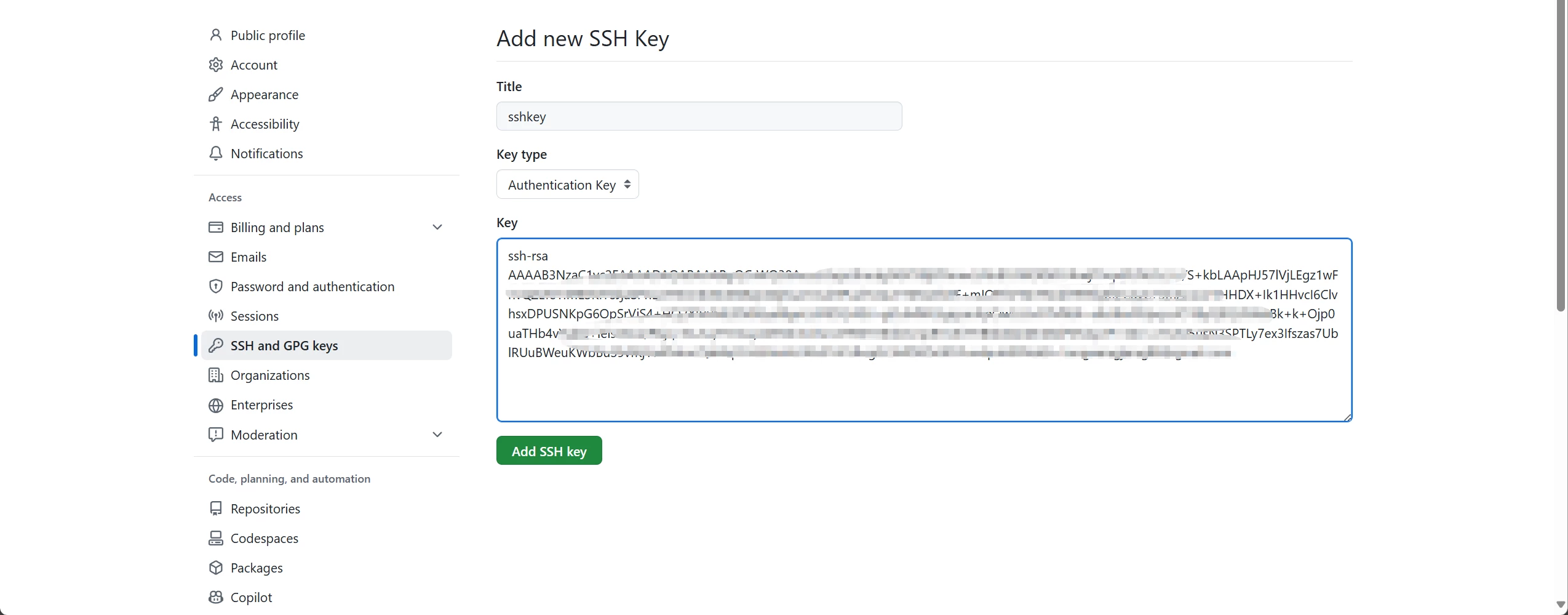Click the Copilot icon in sidebar

click(x=215, y=597)
